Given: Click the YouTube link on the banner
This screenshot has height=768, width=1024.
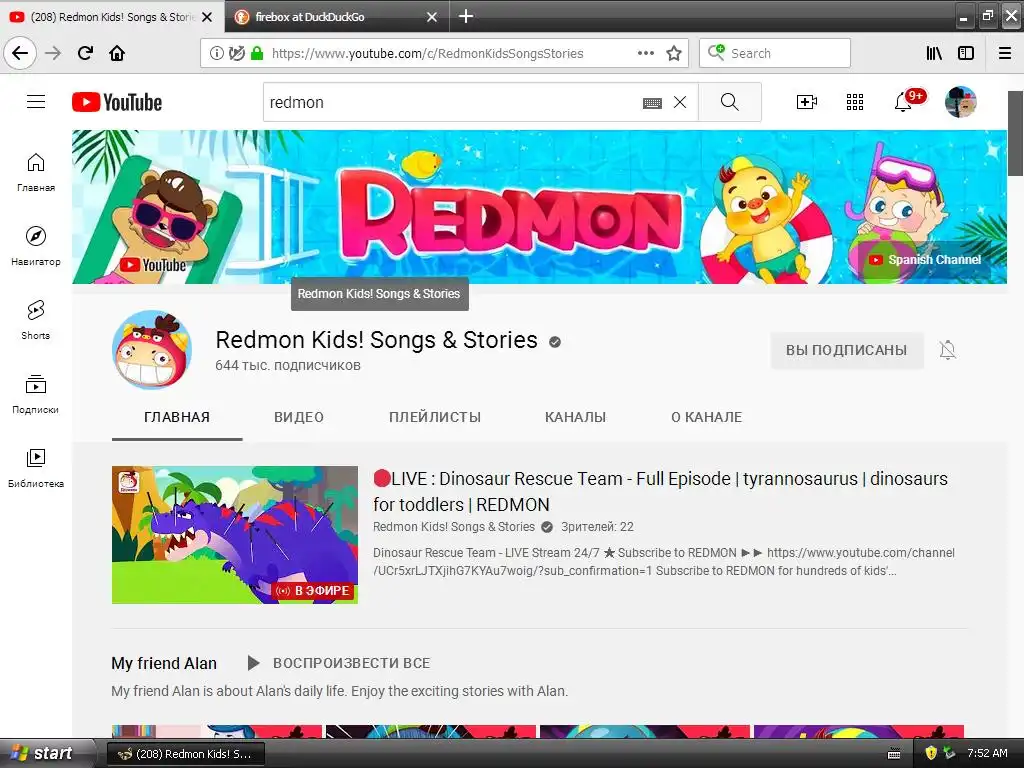Looking at the screenshot, I should [x=153, y=265].
